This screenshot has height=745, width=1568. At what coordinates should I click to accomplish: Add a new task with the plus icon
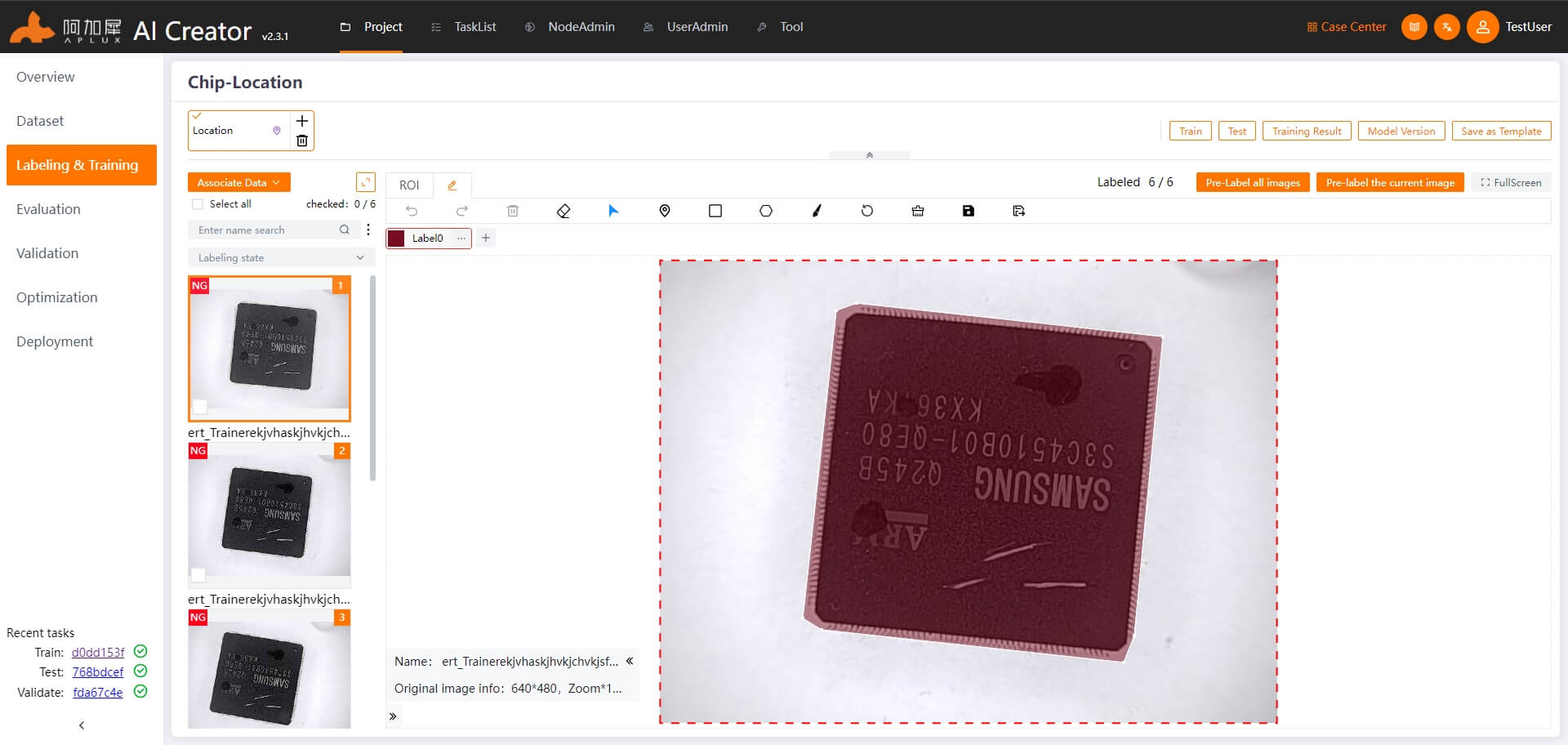[302, 121]
